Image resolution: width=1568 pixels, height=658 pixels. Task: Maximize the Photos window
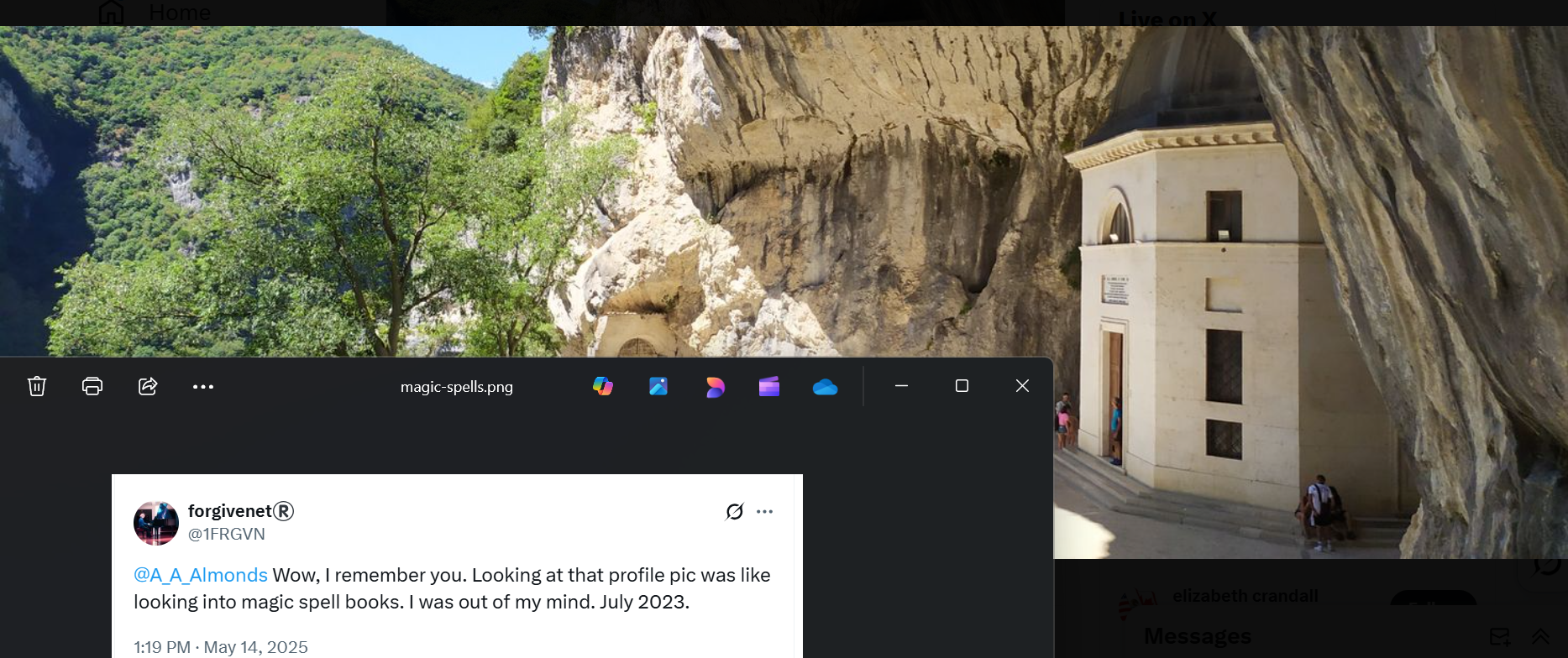tap(962, 386)
